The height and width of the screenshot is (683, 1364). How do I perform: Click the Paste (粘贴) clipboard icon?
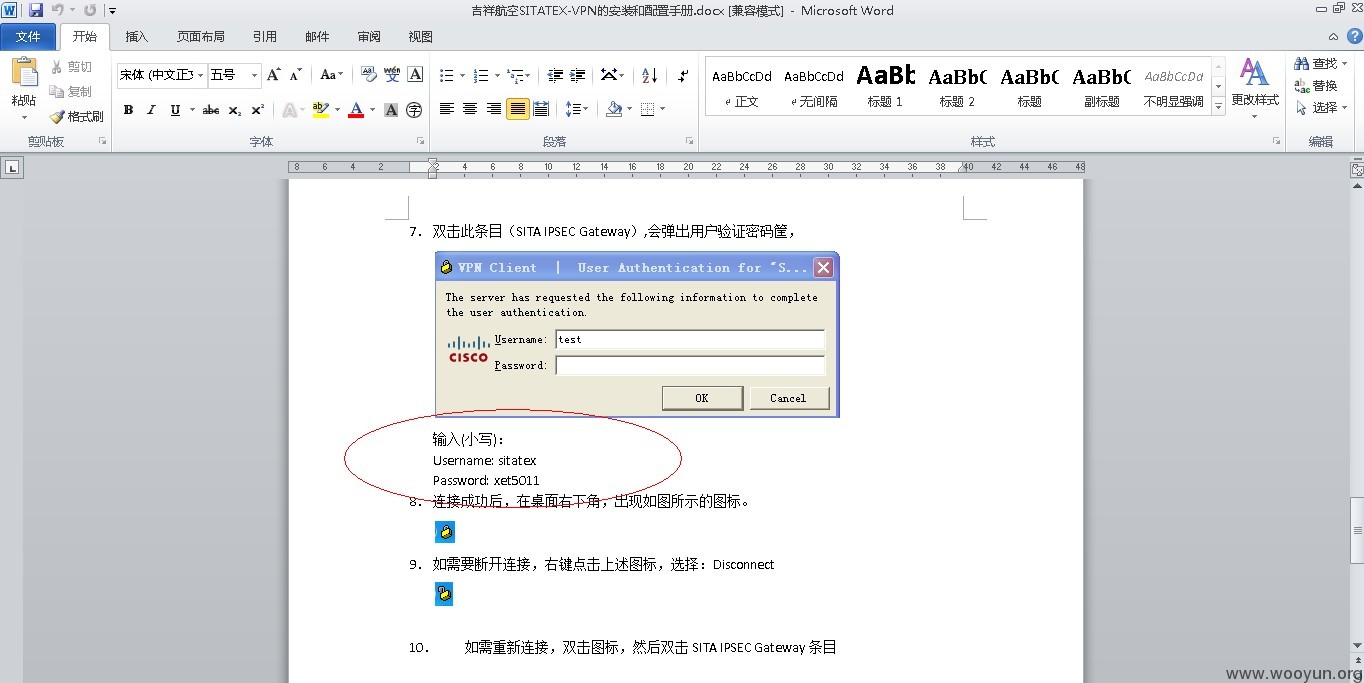pyautogui.click(x=24, y=74)
